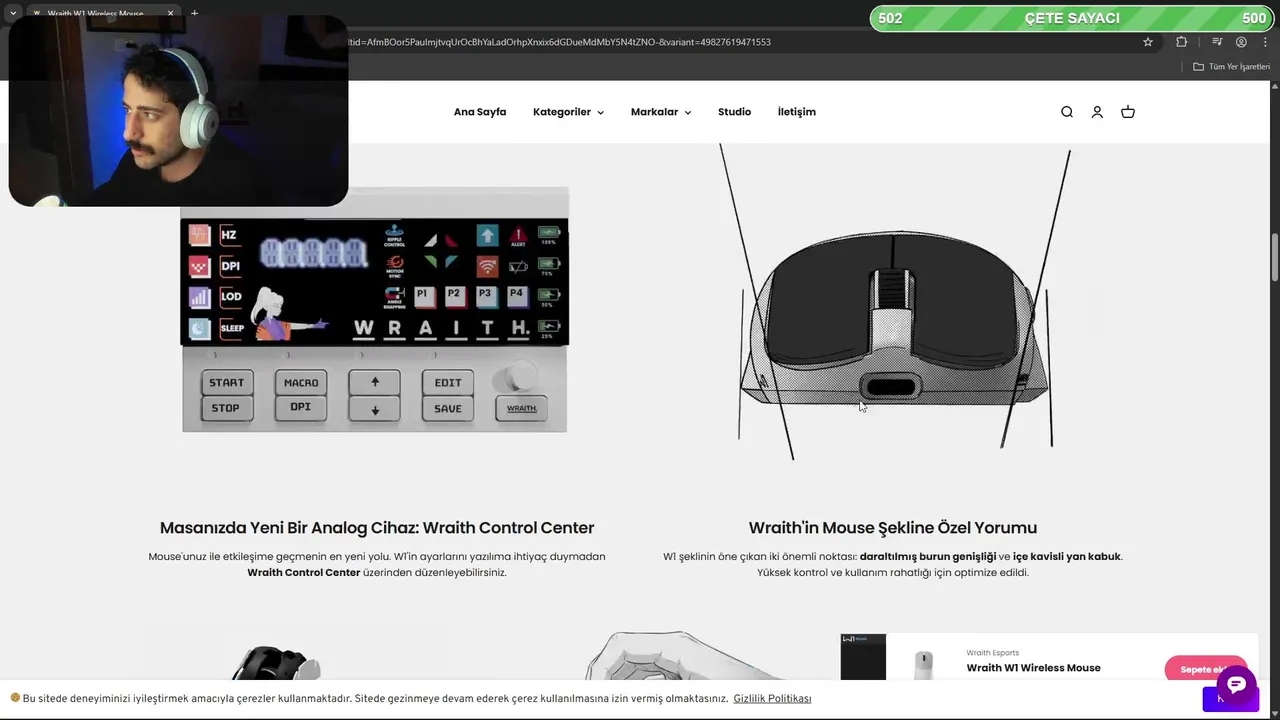Open the Tüm Yer İşaretleri bookmarks folder

1231,67
